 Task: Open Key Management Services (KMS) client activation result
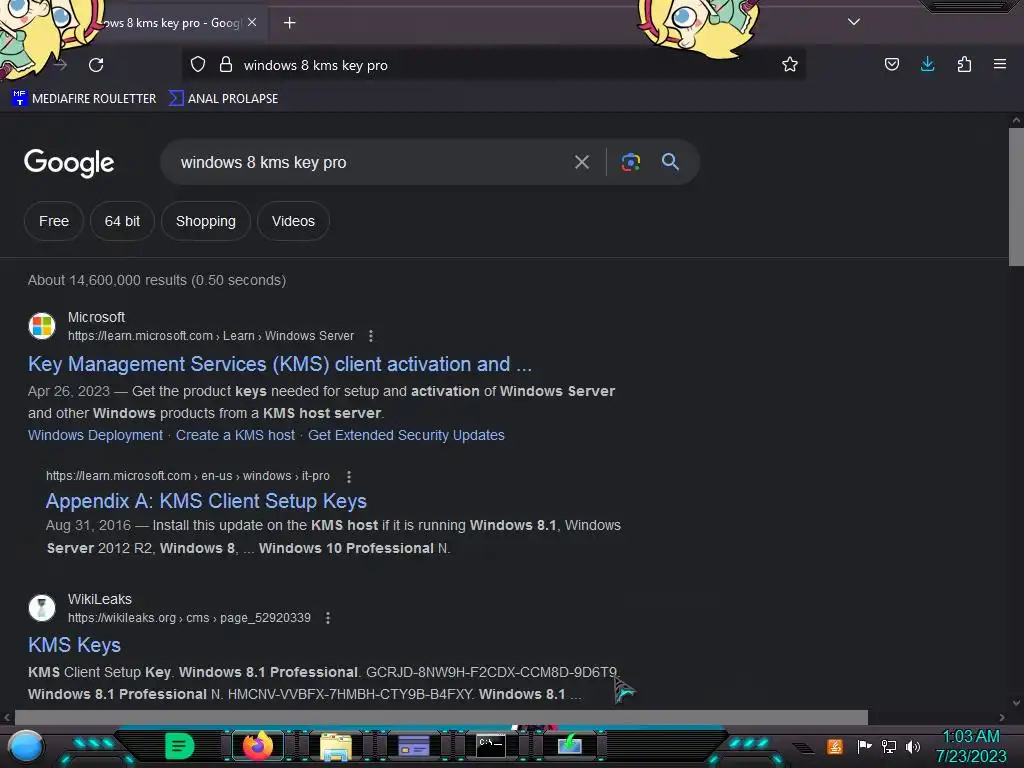pyautogui.click(x=280, y=364)
